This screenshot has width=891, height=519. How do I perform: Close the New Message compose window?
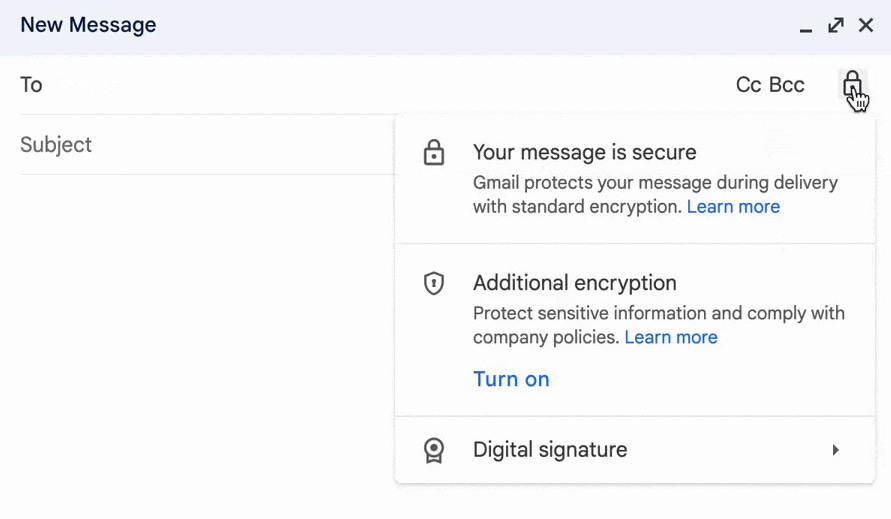(866, 26)
